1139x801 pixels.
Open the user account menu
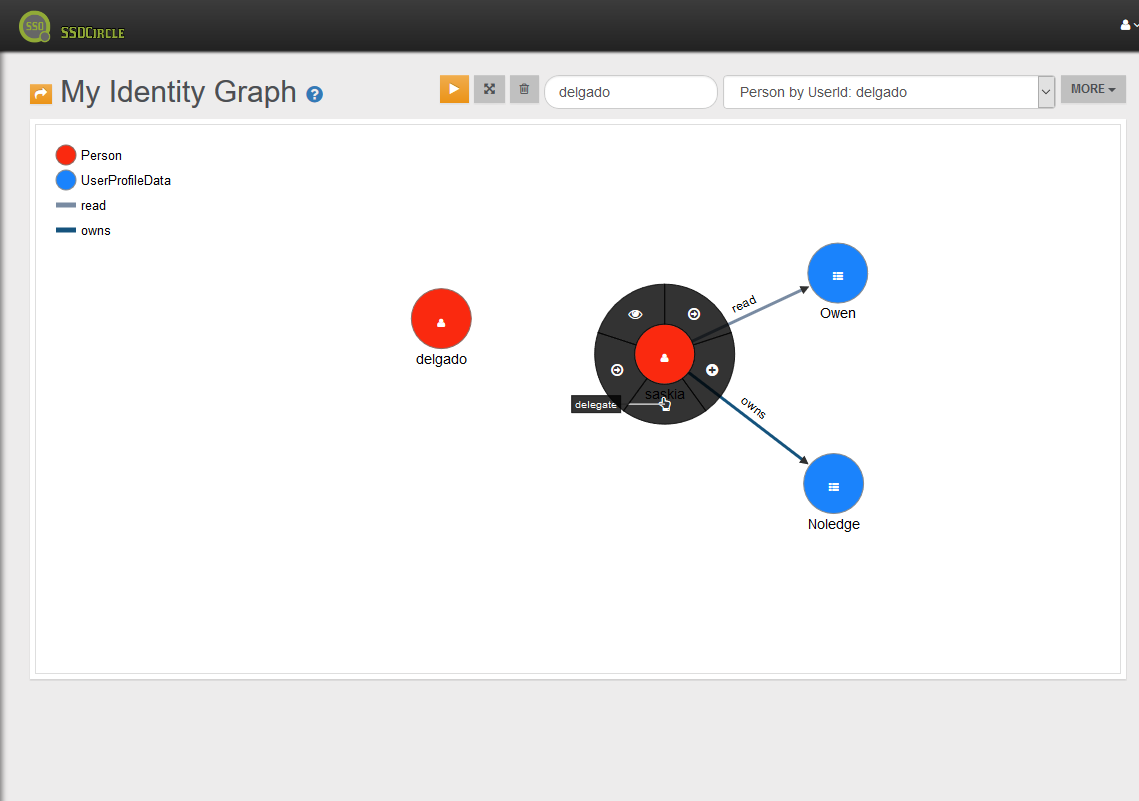pyautogui.click(x=1129, y=25)
